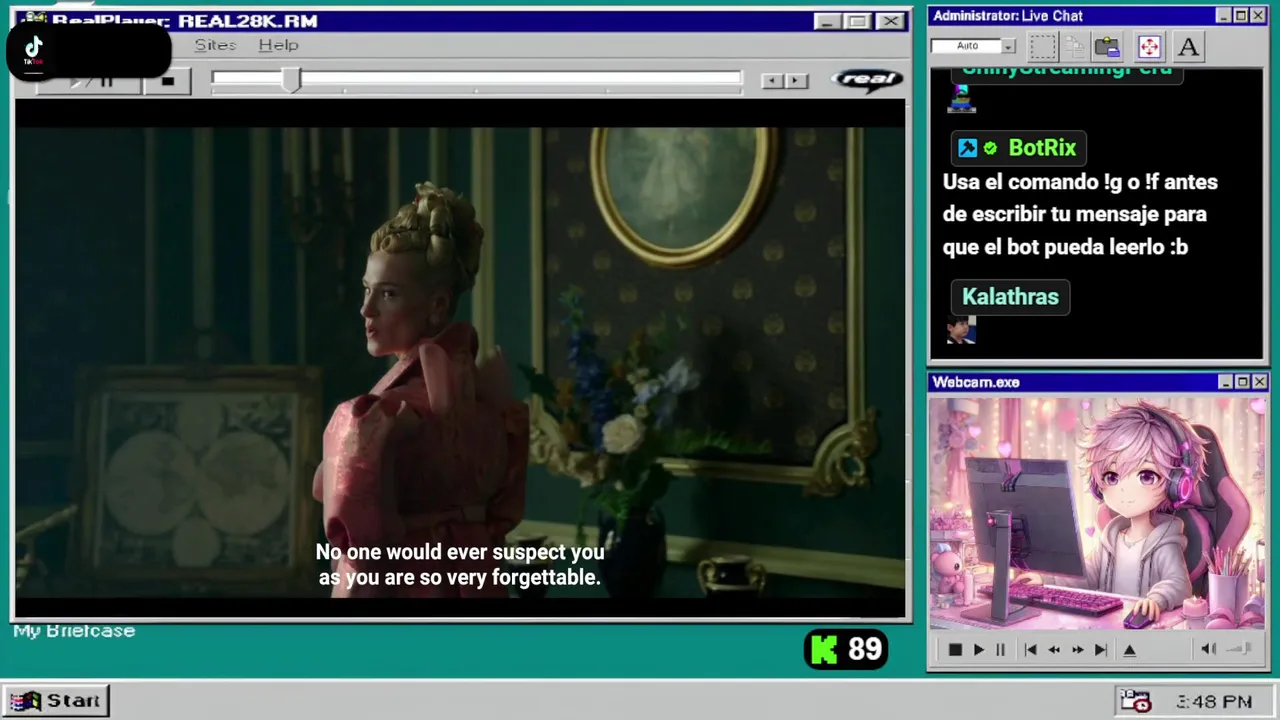Click the right arrow next to RealPlayer's seek bar
The width and height of the screenshot is (1280, 720).
click(796, 81)
